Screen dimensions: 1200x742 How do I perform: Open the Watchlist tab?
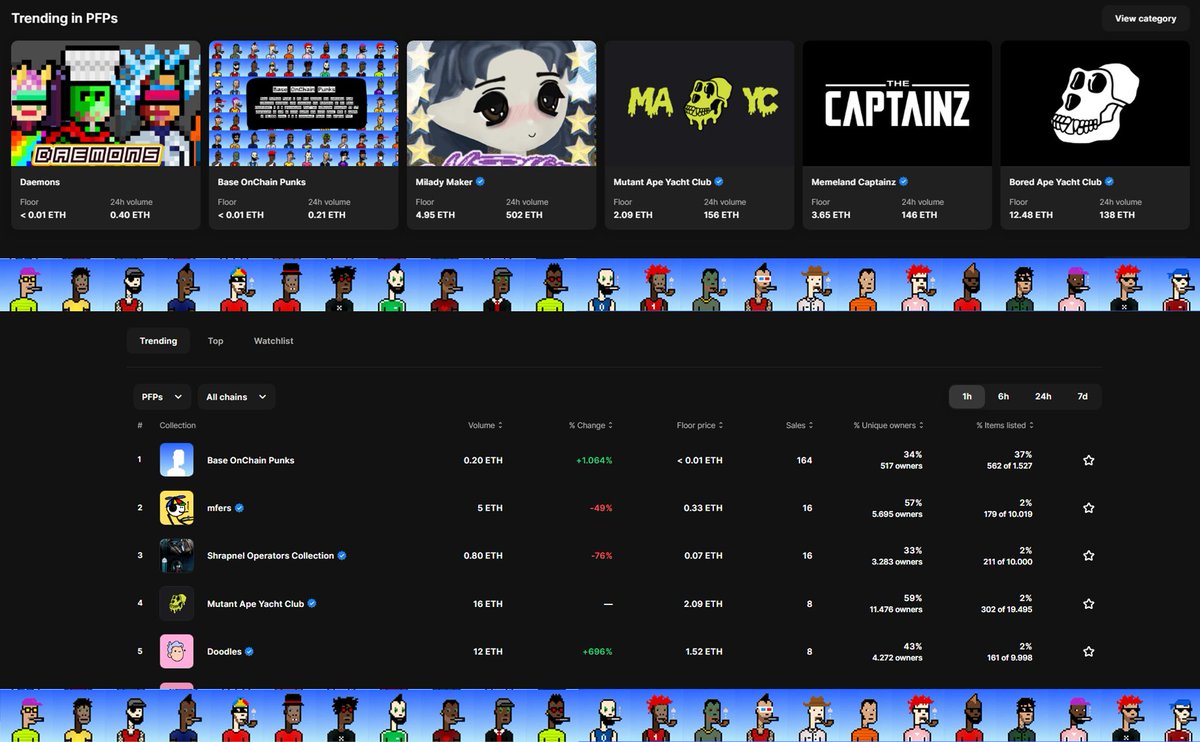coord(273,341)
